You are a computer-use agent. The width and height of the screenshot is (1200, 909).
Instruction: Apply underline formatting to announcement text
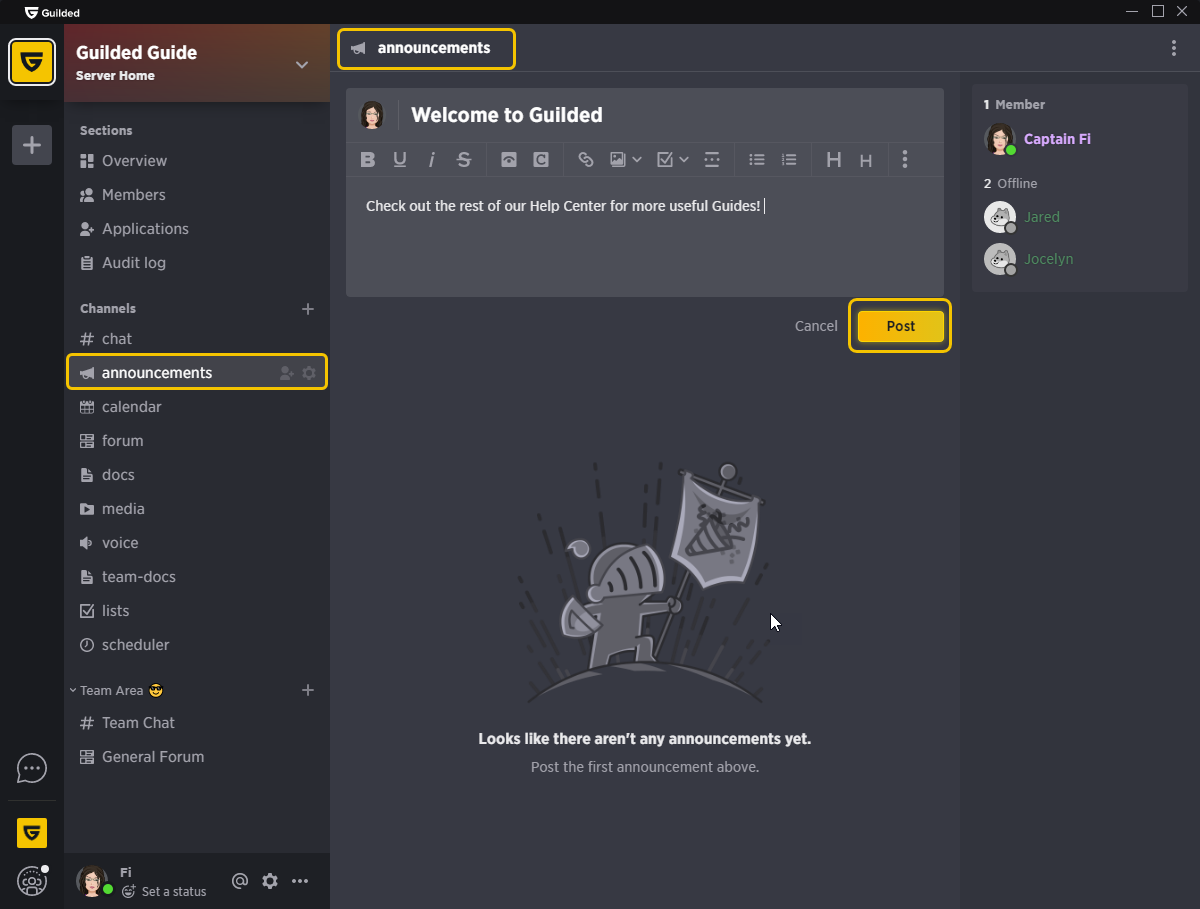pyautogui.click(x=400, y=160)
